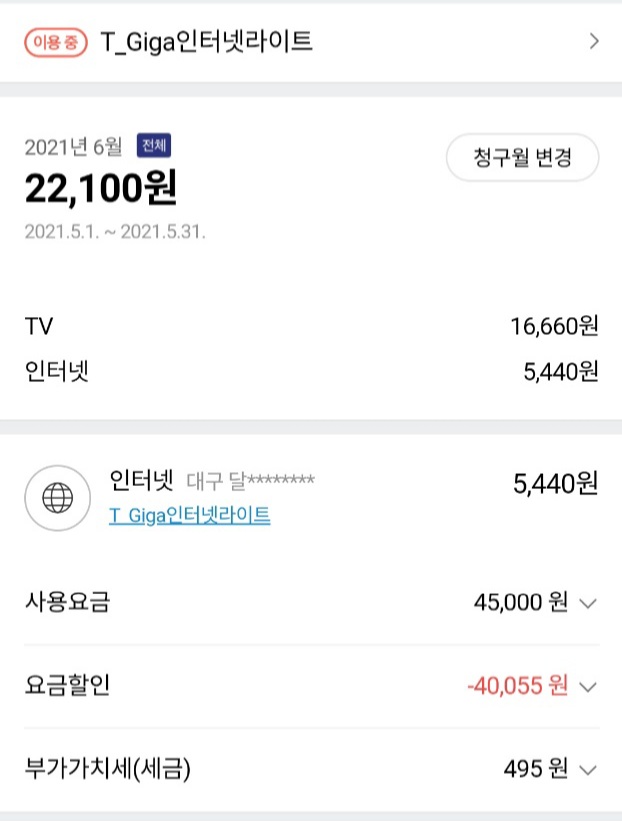Viewport: 622px width, 821px height.
Task: Open the underlined T_Giga인터넷라이트 link
Action: [189, 515]
